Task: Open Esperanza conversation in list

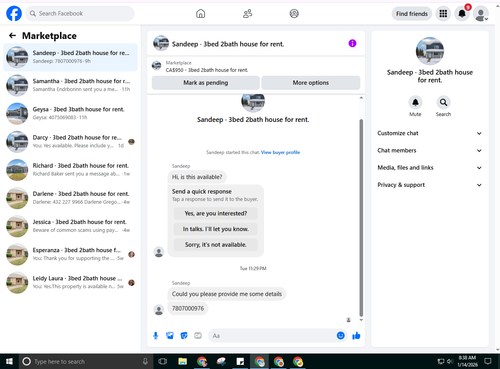Action: click(x=70, y=254)
